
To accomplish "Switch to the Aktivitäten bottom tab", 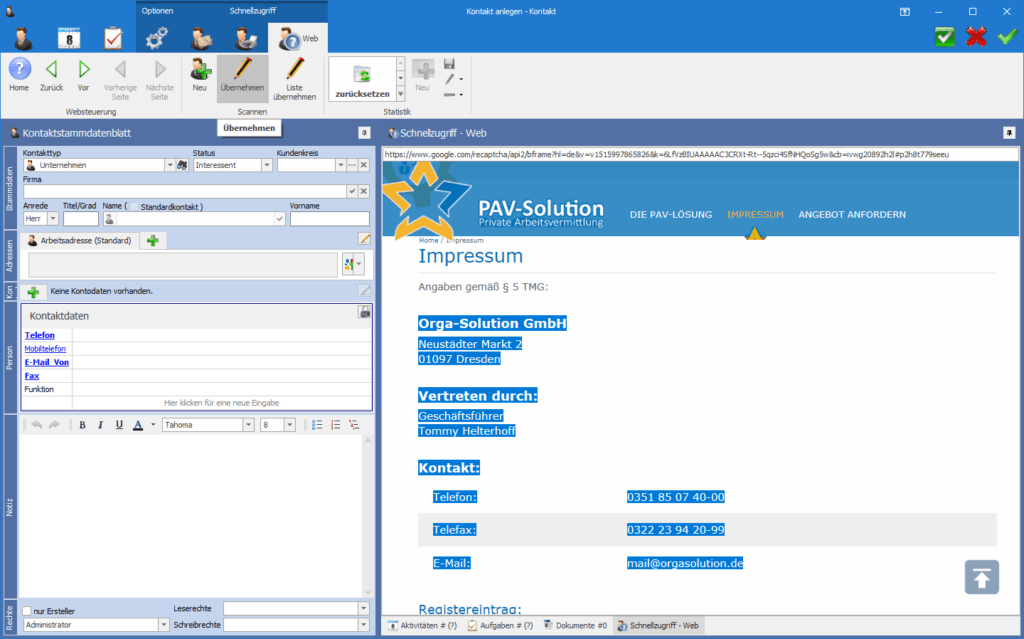I will (423, 625).
